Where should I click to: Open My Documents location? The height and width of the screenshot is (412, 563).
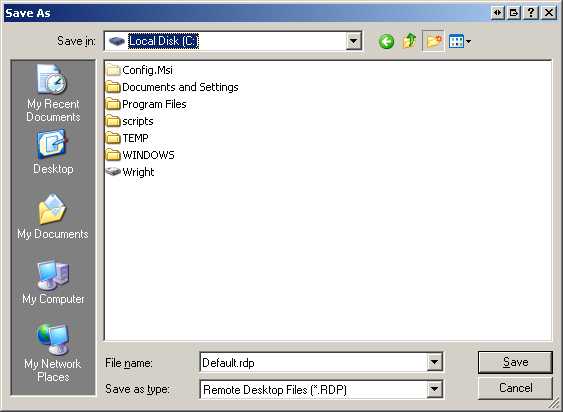[53, 217]
